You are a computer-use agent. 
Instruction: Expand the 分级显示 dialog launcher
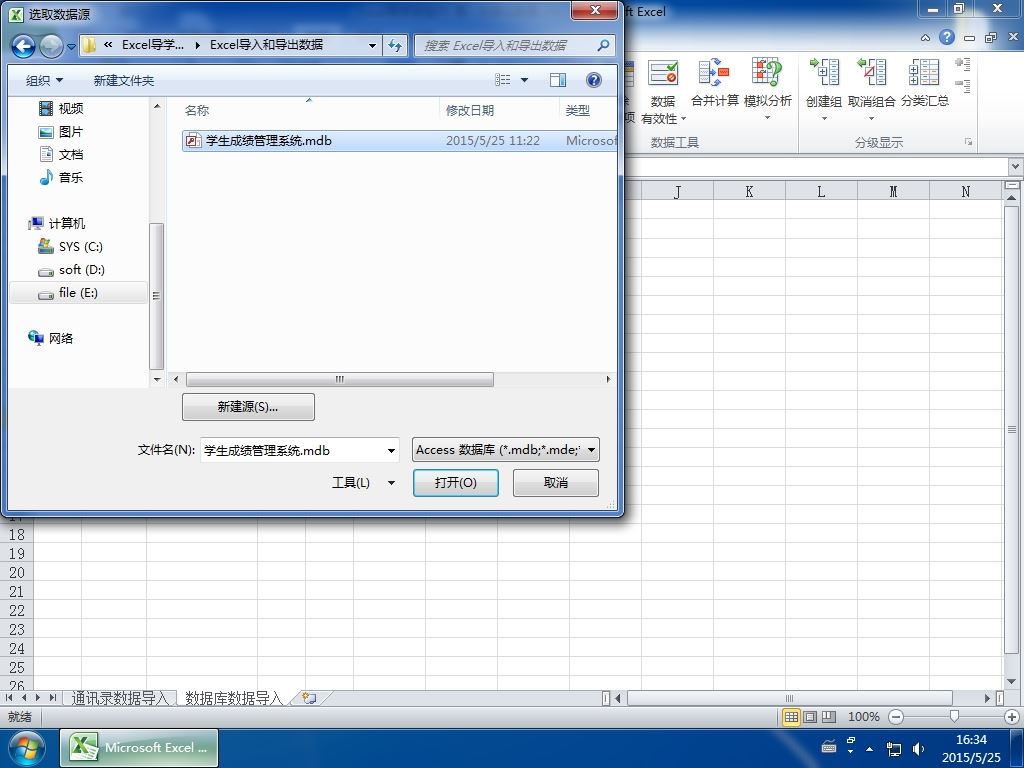click(x=968, y=142)
